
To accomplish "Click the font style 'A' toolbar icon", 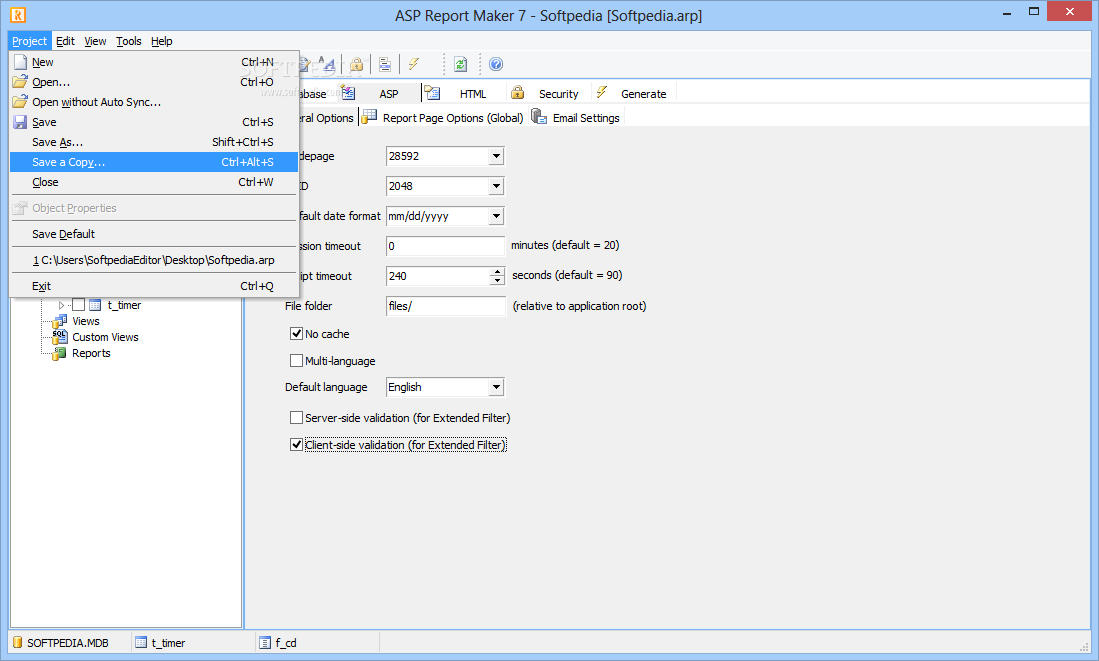I will (327, 64).
